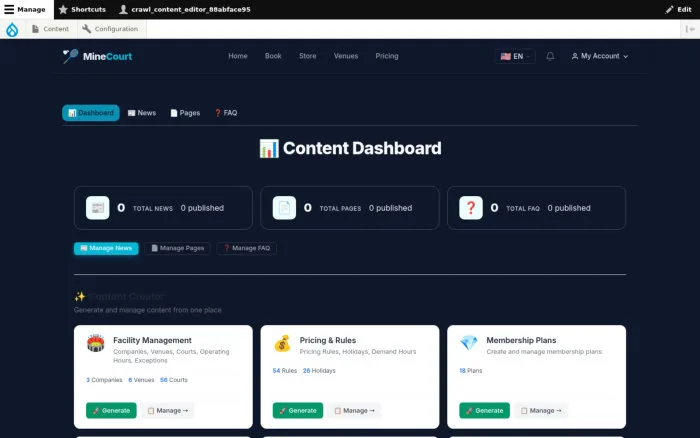This screenshot has height=438, width=700.
Task: Toggle toolbar orientation icon
Action: pyautogui.click(x=690, y=29)
